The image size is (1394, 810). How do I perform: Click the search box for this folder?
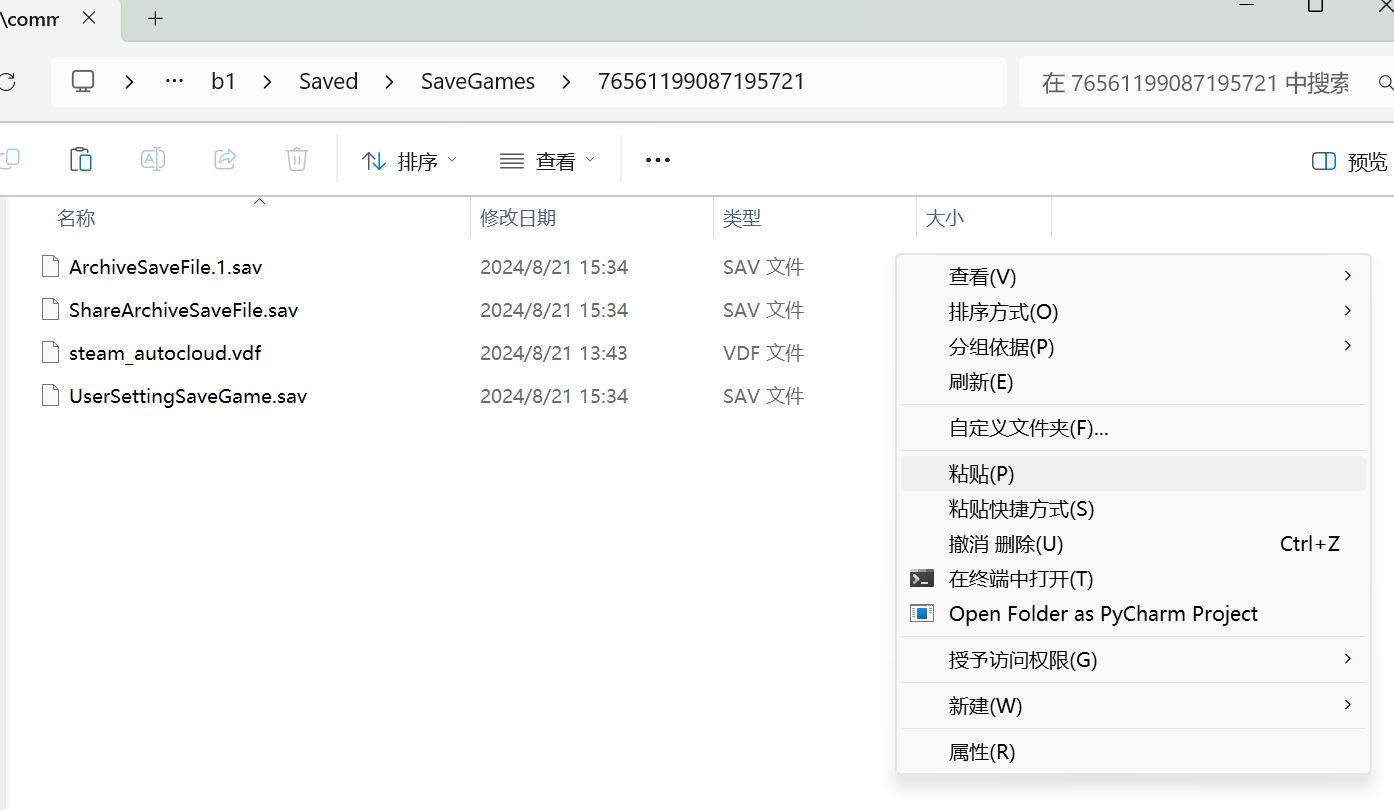1195,83
